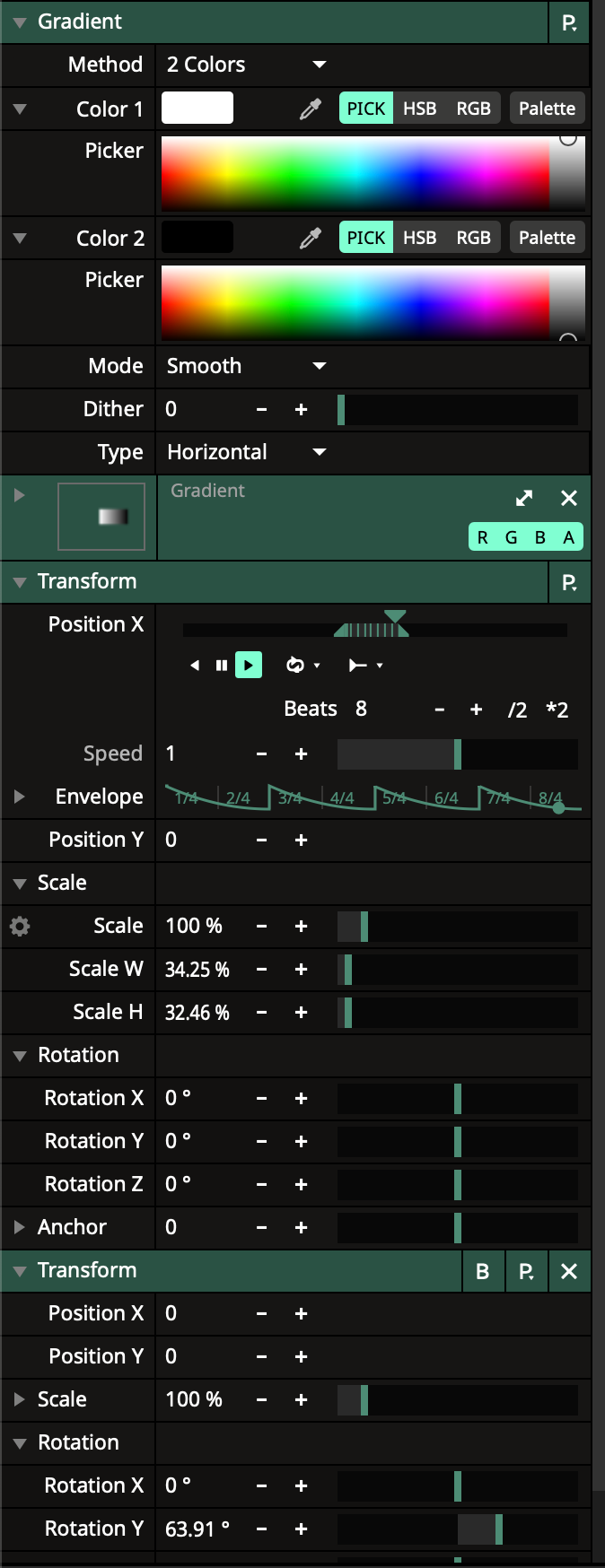Click the eyedropper icon for Color 1

[x=310, y=109]
